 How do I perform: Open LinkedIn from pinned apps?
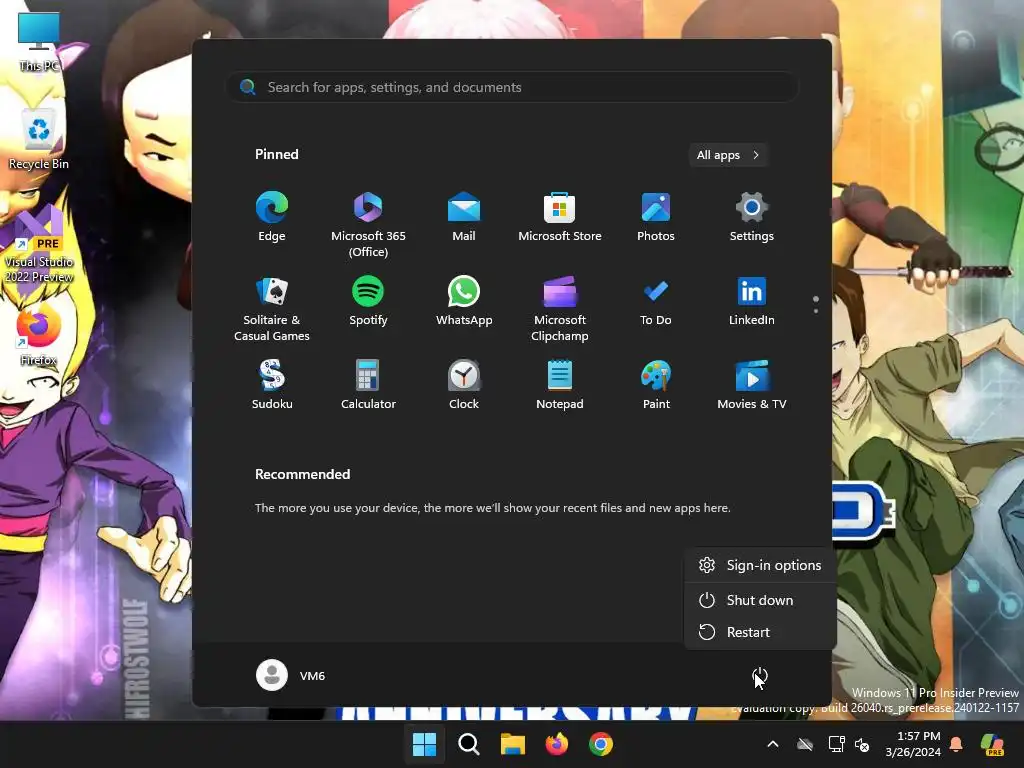tap(752, 302)
